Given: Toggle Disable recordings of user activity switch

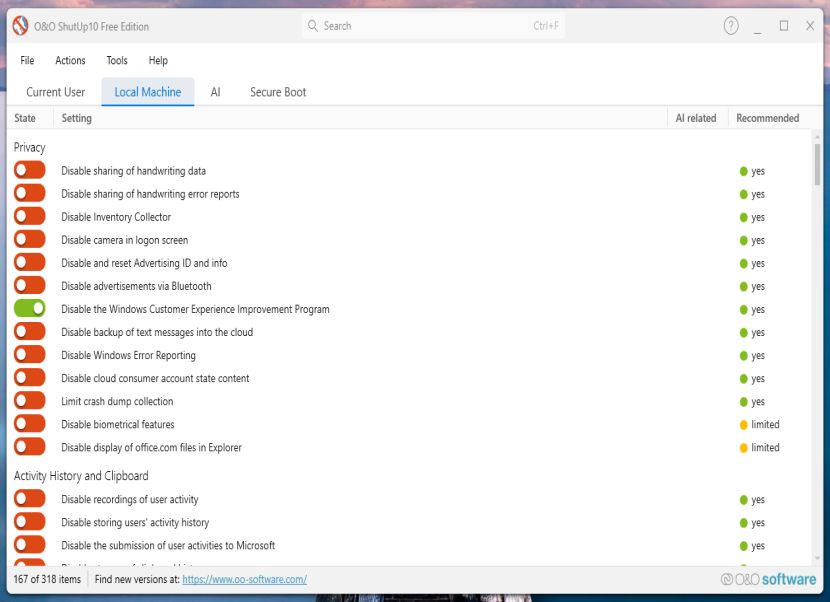Looking at the screenshot, I should [30, 498].
